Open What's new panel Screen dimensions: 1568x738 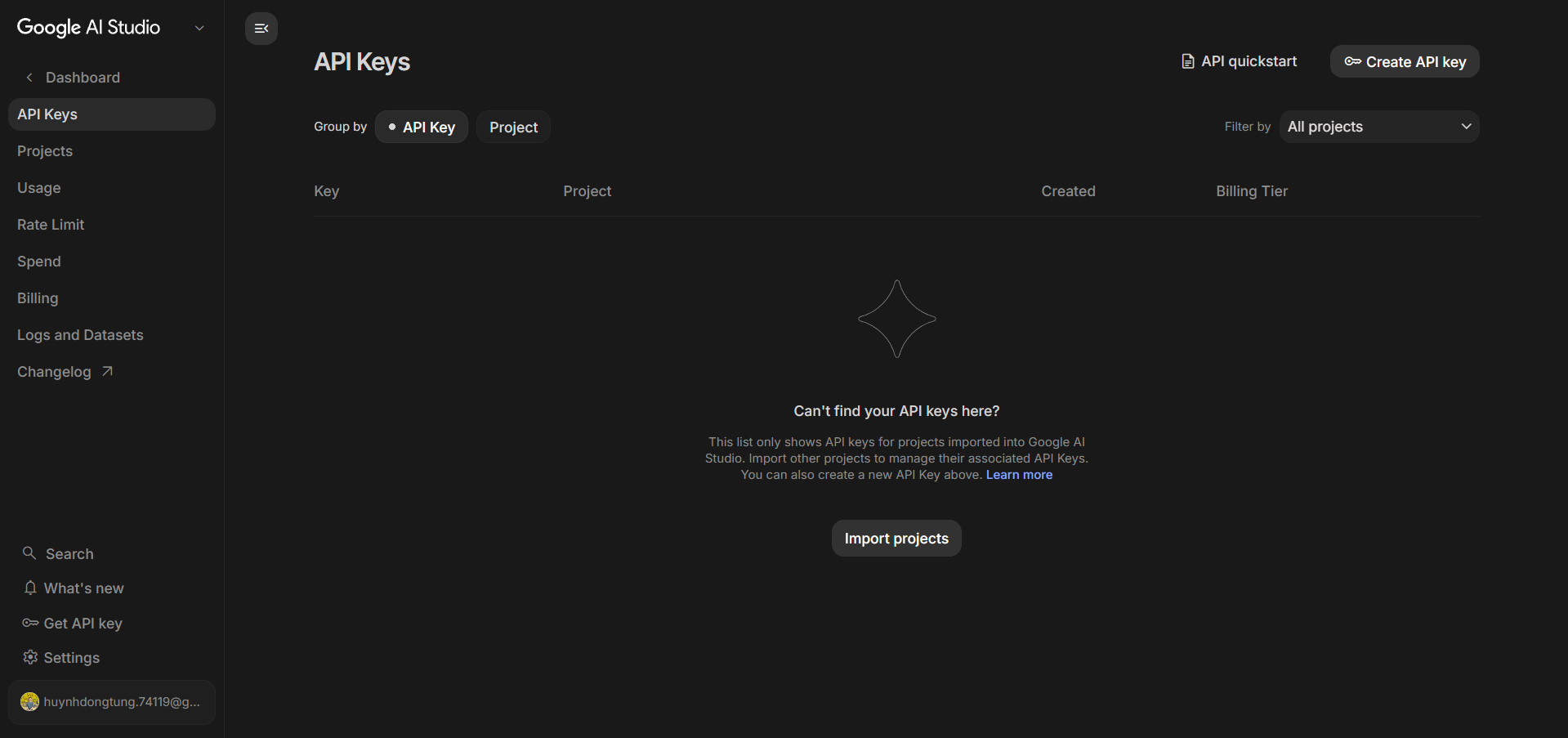click(112, 588)
